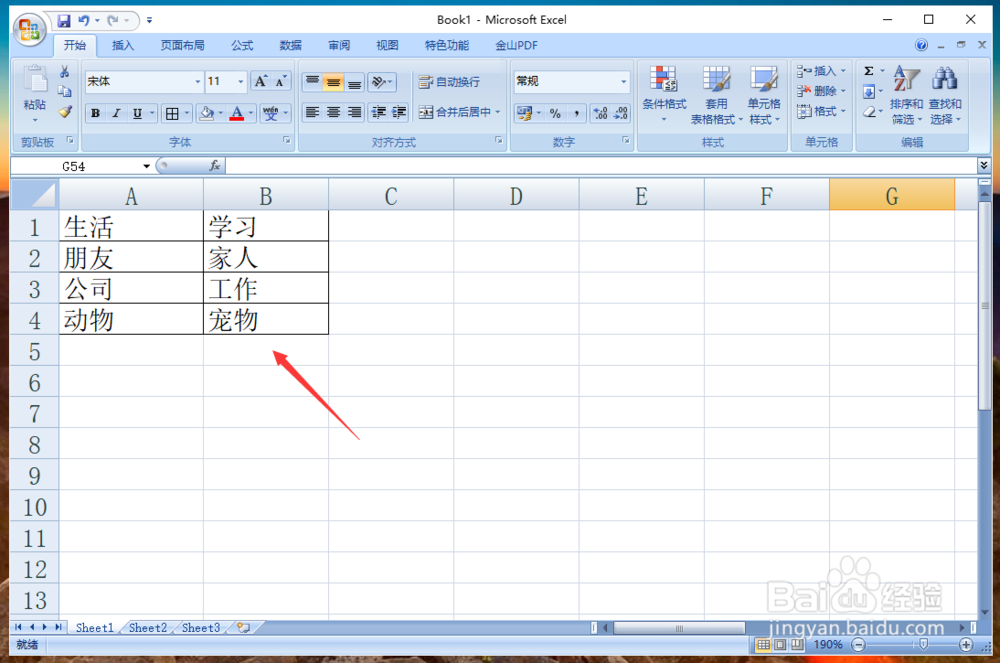Viewport: 1000px width, 663px height.
Task: Set middle vertical alignment
Action: point(334,82)
